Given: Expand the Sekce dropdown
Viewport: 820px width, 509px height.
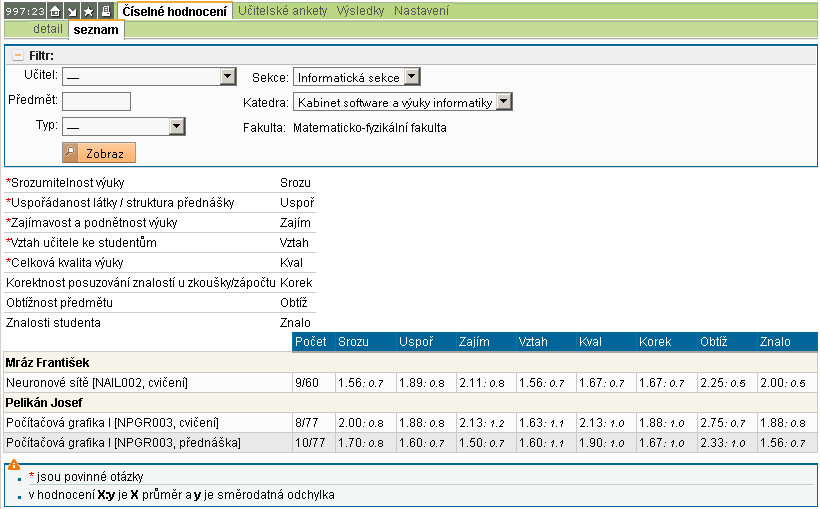Looking at the screenshot, I should click(x=356, y=77).
